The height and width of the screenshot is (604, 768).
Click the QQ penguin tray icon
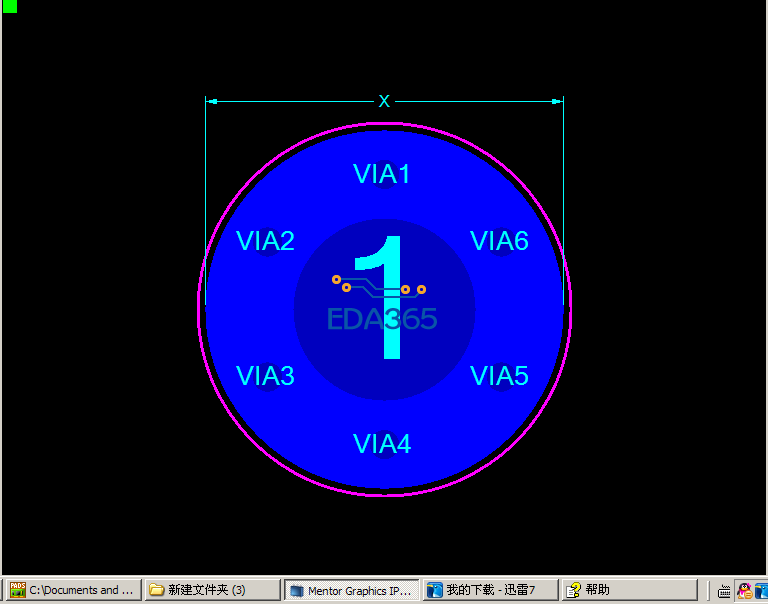tap(744, 591)
